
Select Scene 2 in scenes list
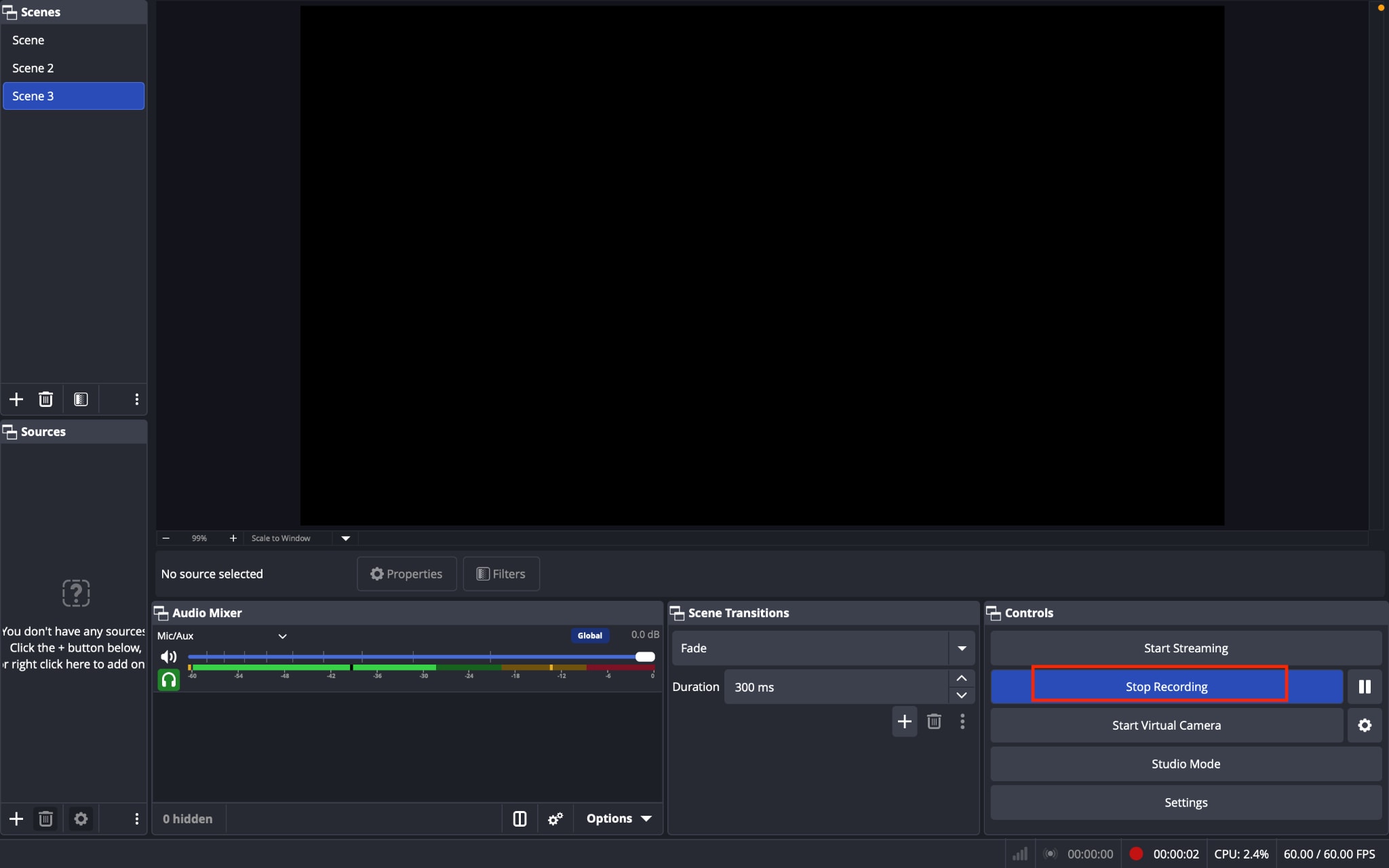click(73, 68)
